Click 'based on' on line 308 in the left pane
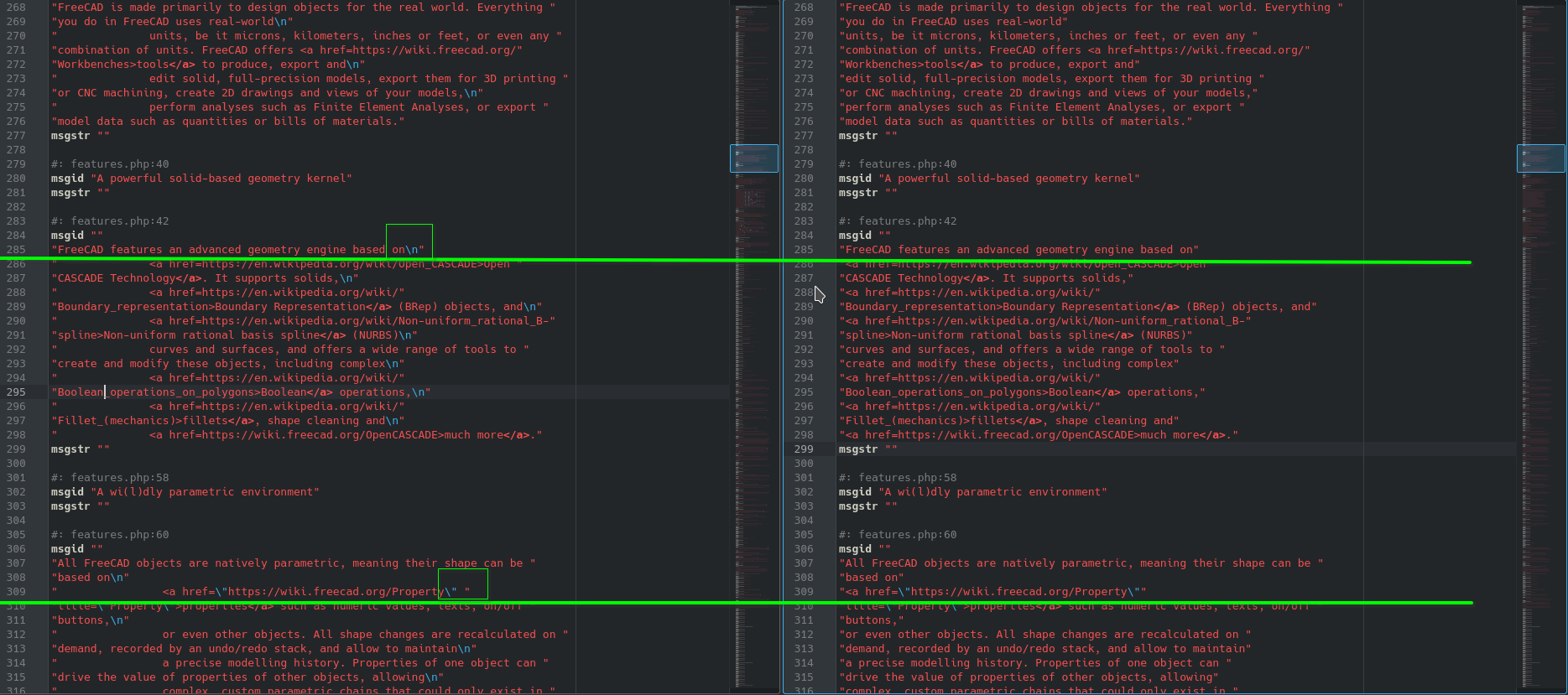Image resolution: width=1568 pixels, height=695 pixels. click(84, 578)
